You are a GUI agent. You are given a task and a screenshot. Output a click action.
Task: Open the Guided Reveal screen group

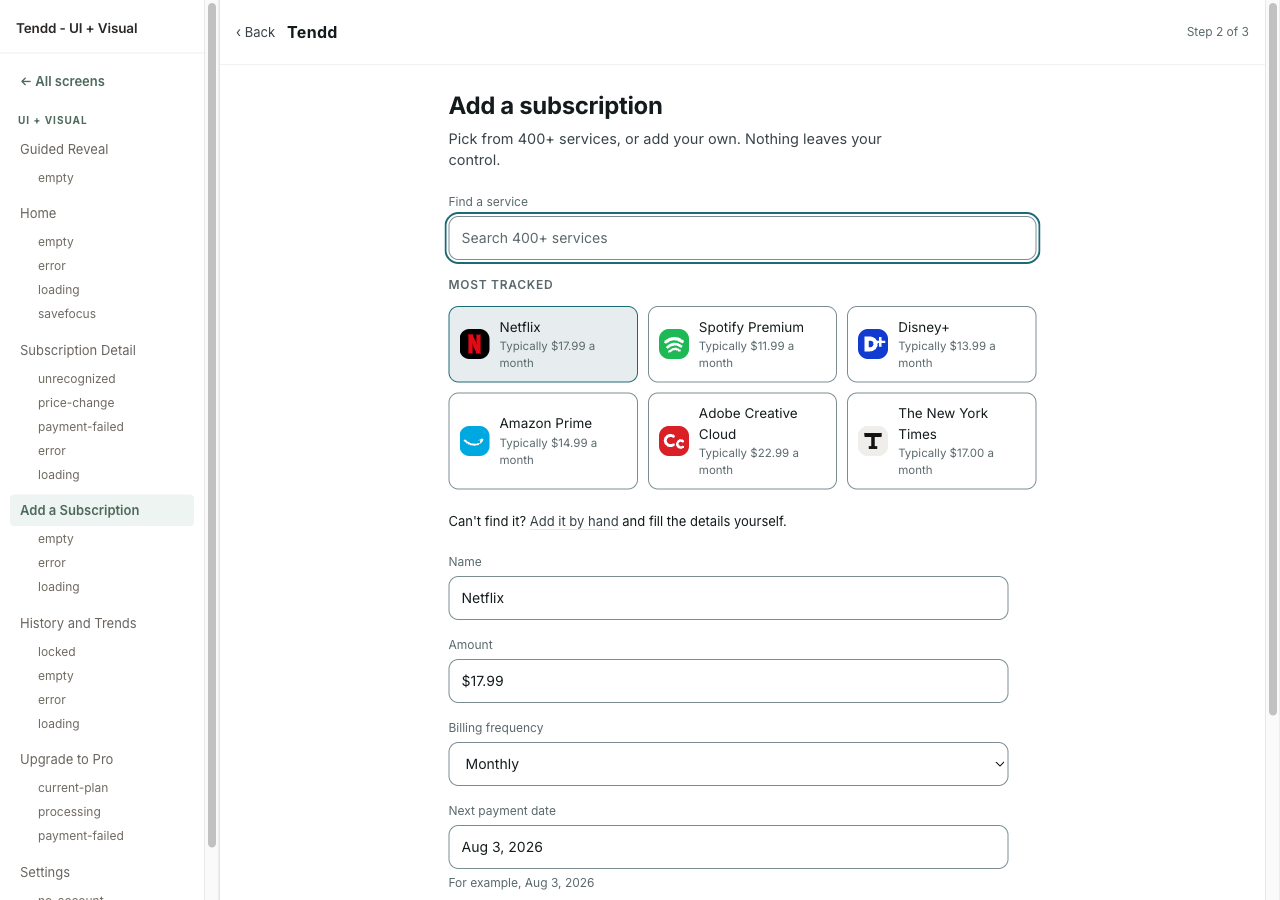(64, 149)
